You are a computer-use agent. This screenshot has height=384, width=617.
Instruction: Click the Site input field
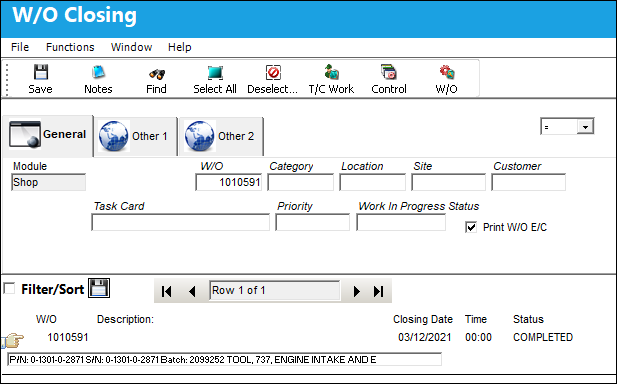click(449, 183)
